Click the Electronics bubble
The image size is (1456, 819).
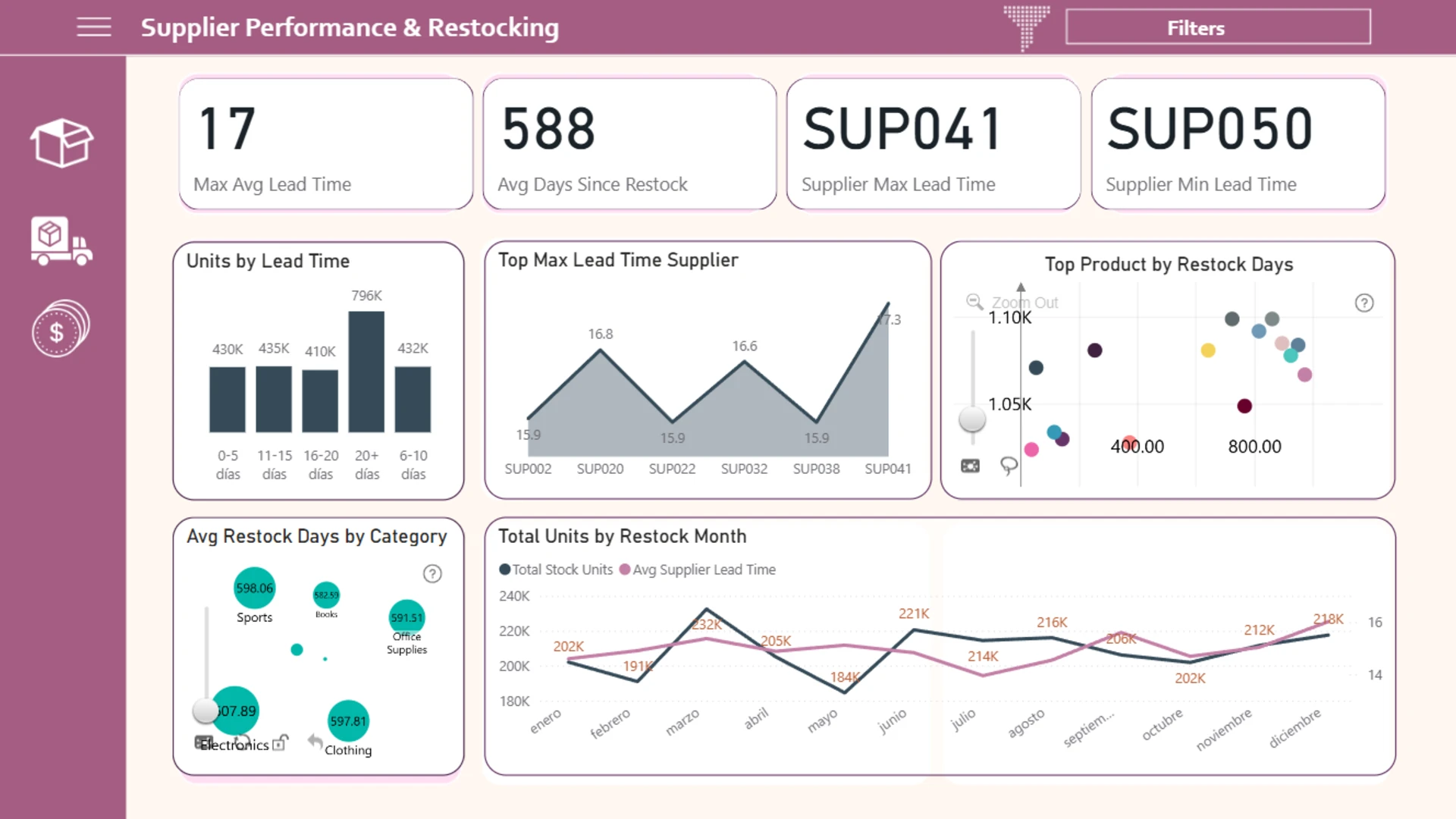[x=235, y=711]
